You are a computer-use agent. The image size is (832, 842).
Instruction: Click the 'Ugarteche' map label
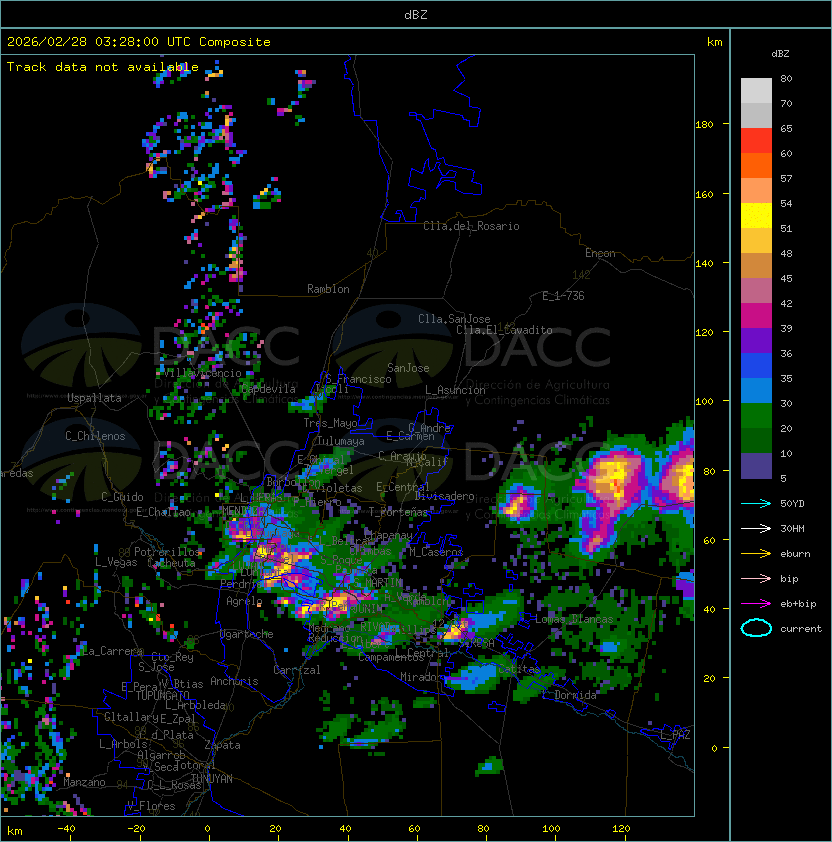pos(247,634)
